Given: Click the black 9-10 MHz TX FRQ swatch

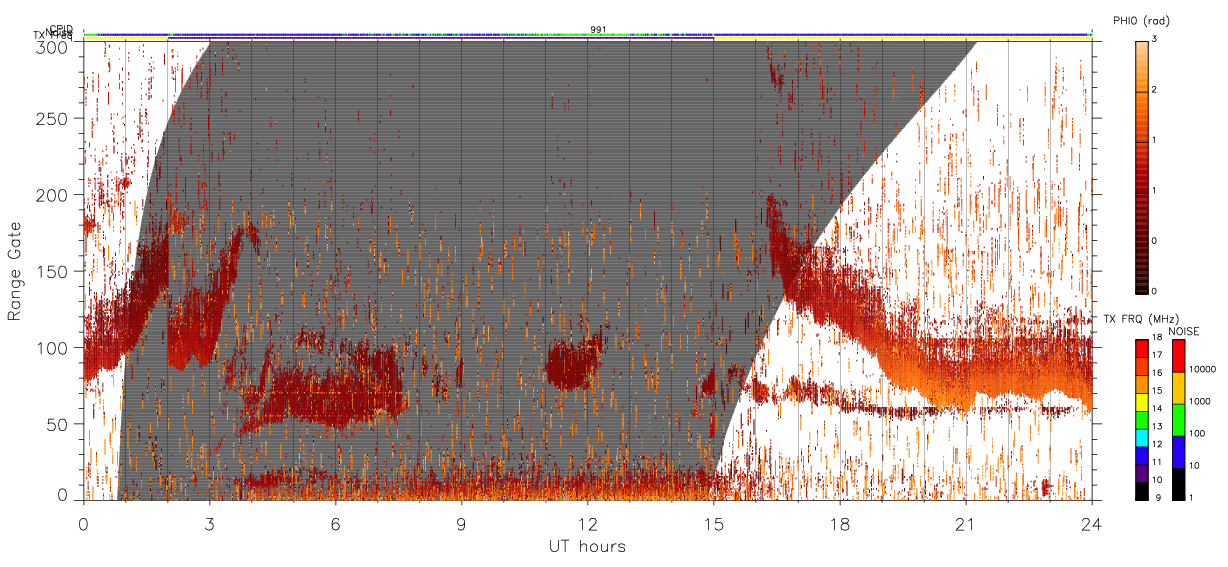Looking at the screenshot, I should point(1141,491).
